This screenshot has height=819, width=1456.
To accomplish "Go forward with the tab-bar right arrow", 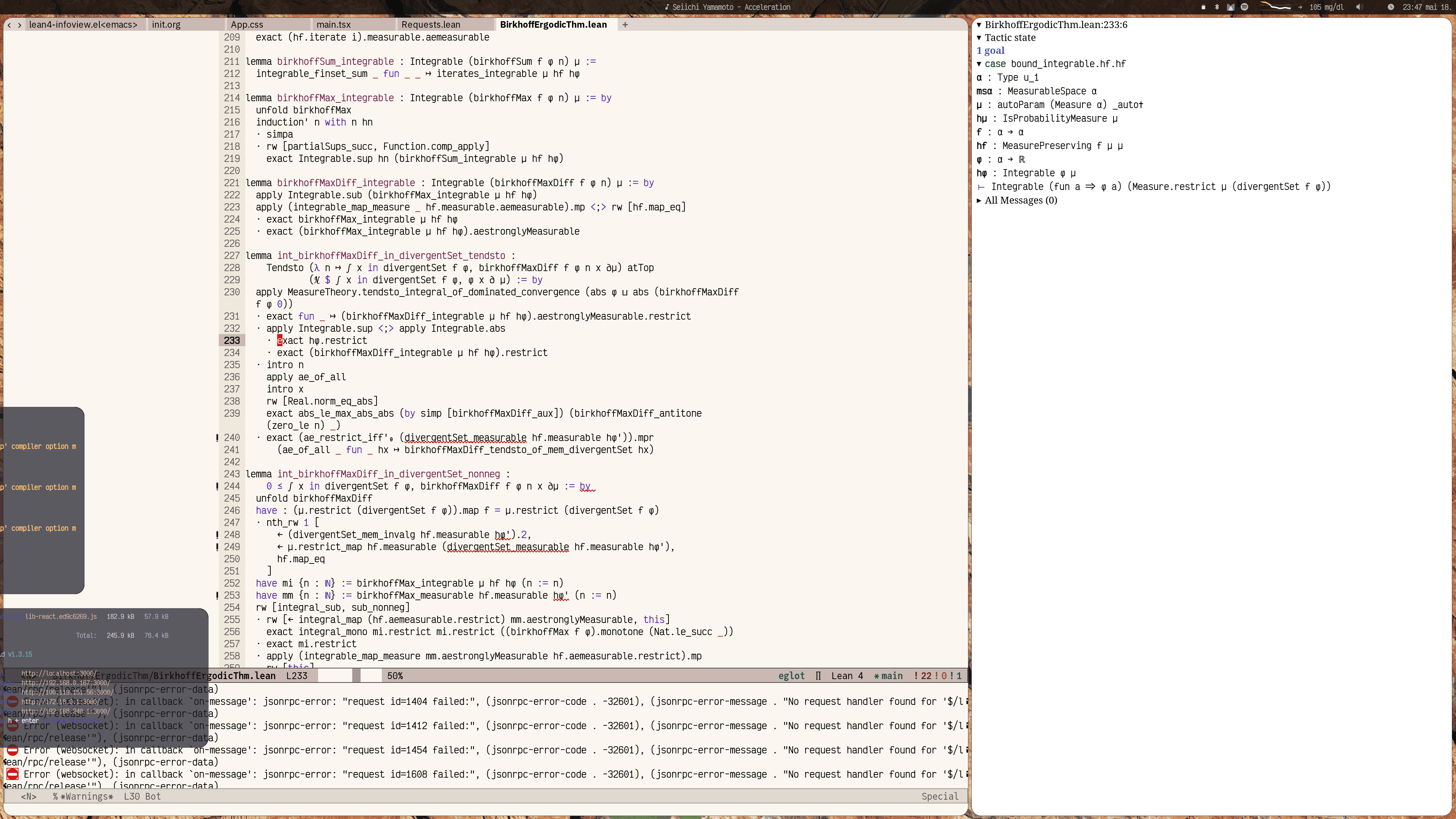I will pyautogui.click(x=20, y=25).
